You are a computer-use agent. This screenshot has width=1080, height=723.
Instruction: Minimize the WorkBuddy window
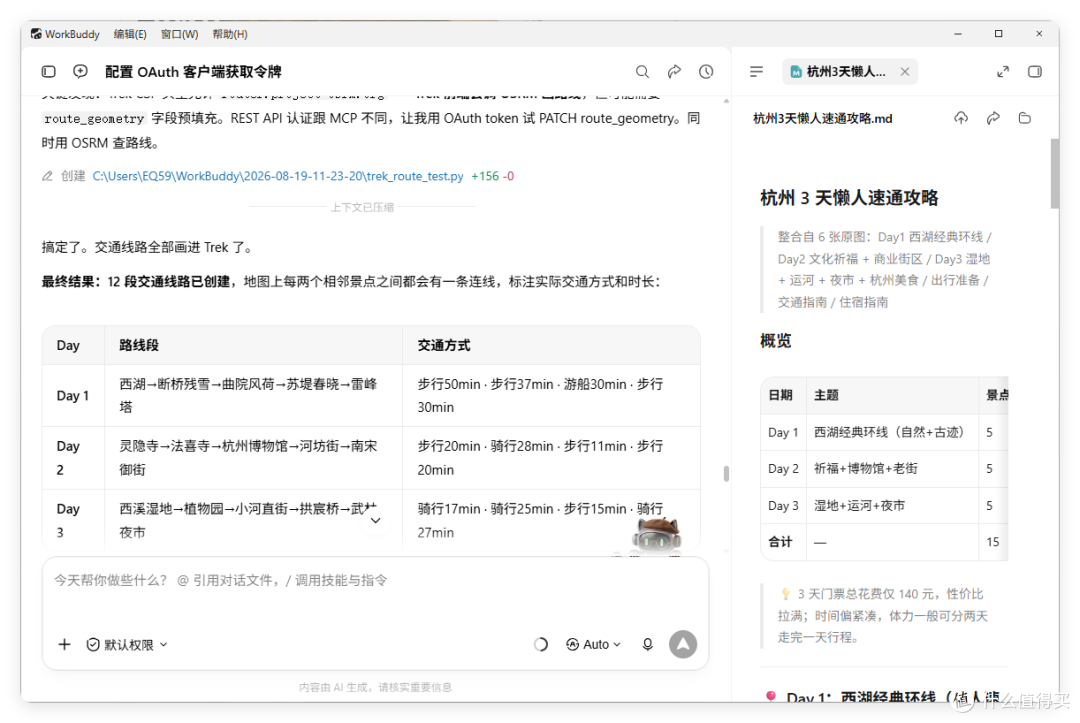point(957,34)
